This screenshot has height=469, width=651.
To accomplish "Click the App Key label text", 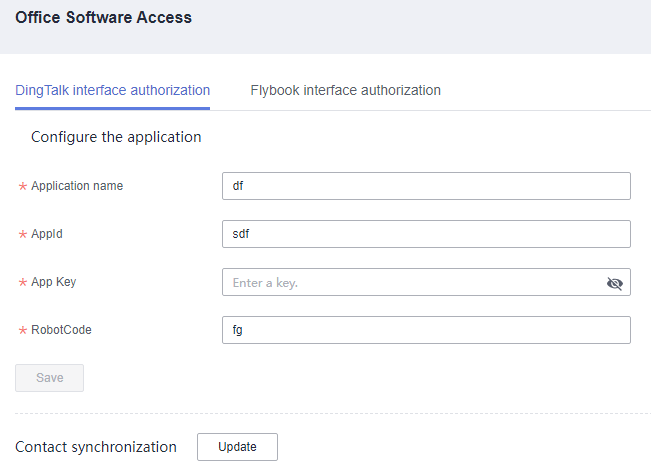I will 54,282.
